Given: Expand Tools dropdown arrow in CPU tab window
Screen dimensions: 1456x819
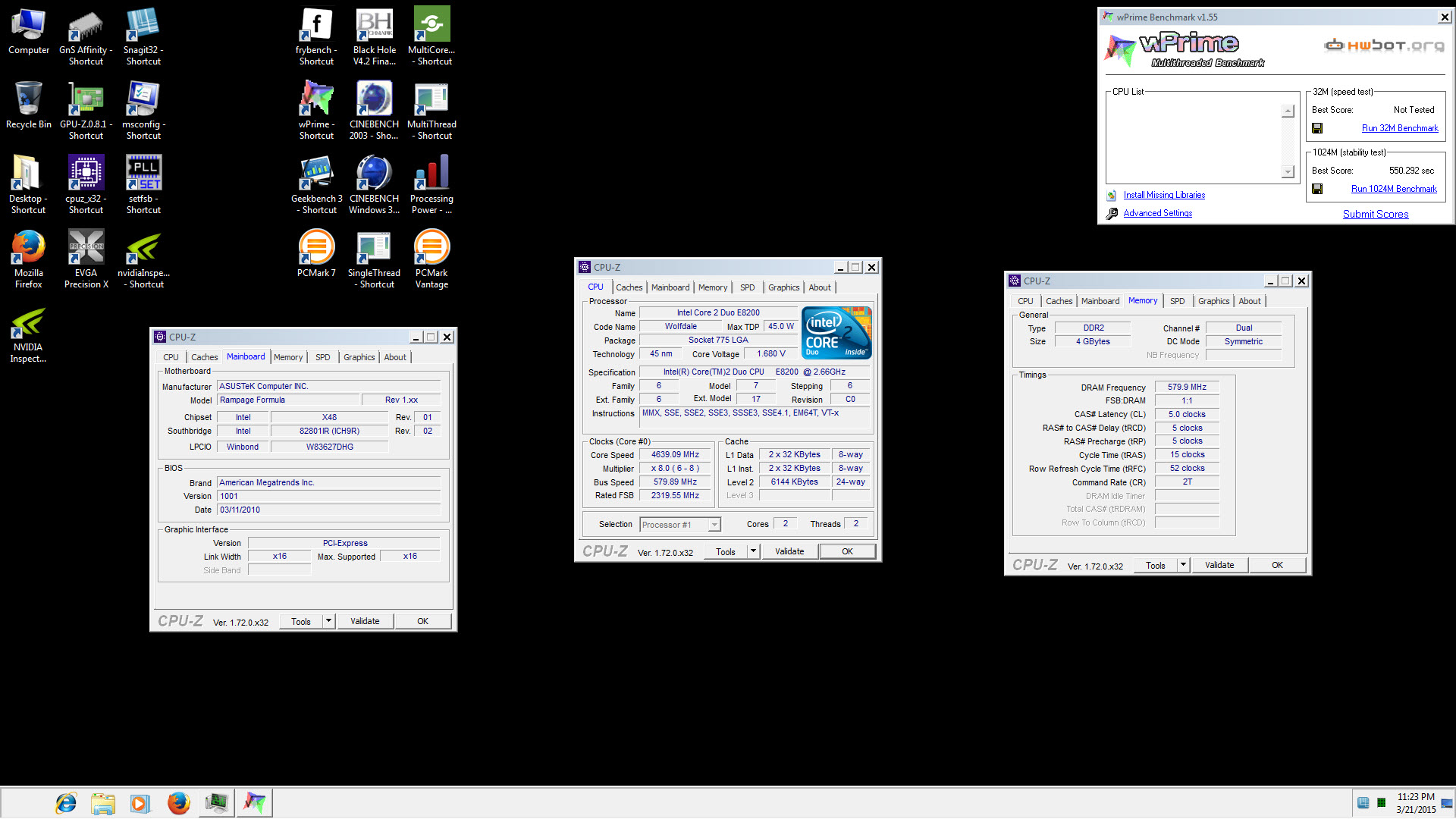Looking at the screenshot, I should 753,551.
